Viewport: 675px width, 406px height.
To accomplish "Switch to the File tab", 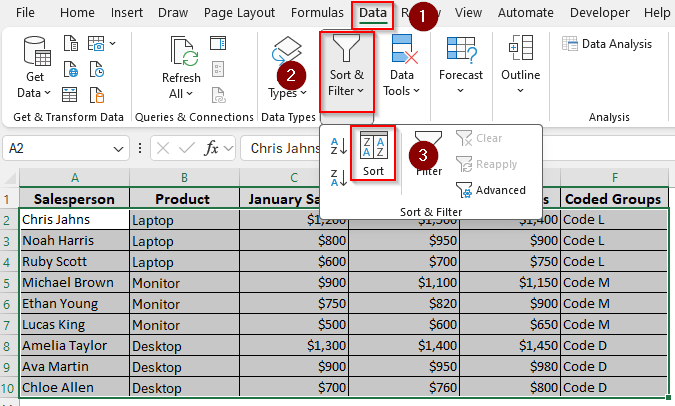I will point(25,13).
